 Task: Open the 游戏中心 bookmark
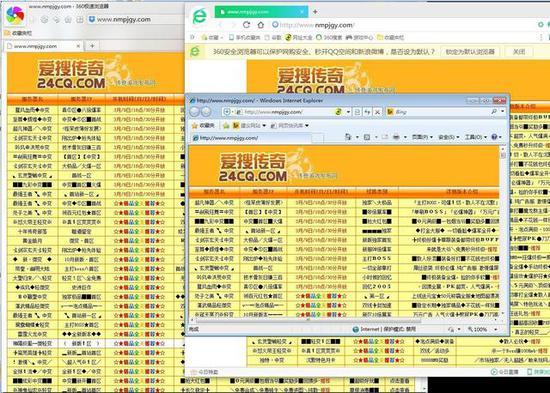pos(359,37)
